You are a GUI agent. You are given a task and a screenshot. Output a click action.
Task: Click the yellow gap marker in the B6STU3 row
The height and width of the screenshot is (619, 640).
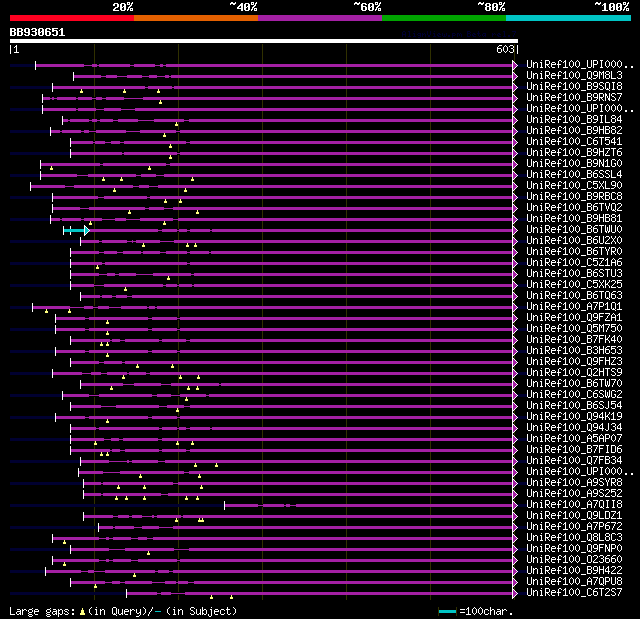click(x=168, y=278)
